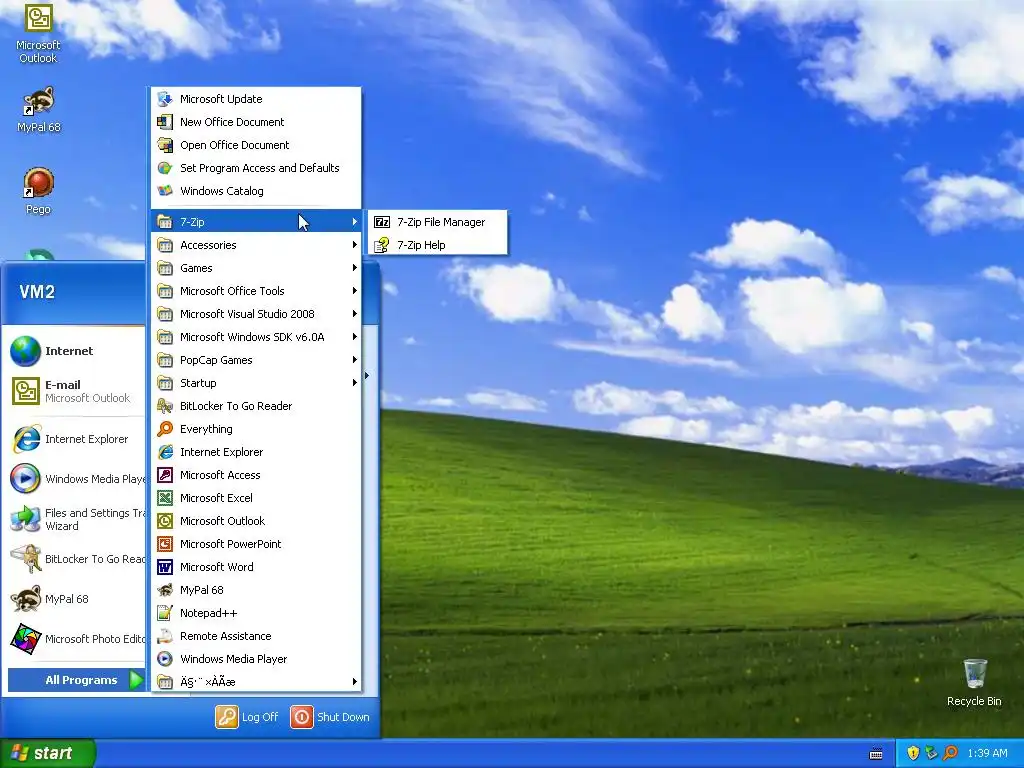1024x768 pixels.
Task: Click the Set Program Access and Defaults icon
Action: coord(165,168)
